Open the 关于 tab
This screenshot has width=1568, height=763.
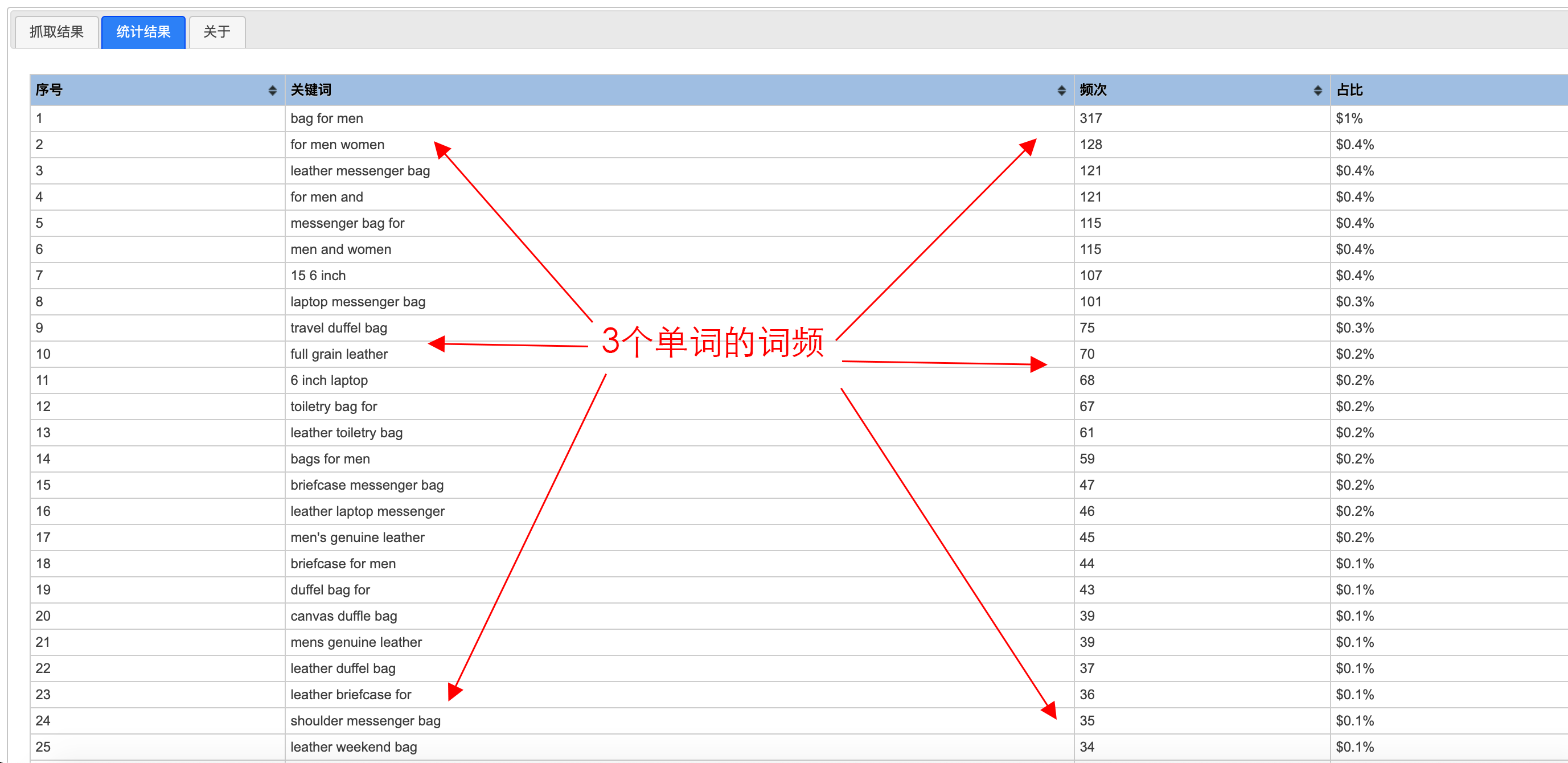click(x=217, y=32)
